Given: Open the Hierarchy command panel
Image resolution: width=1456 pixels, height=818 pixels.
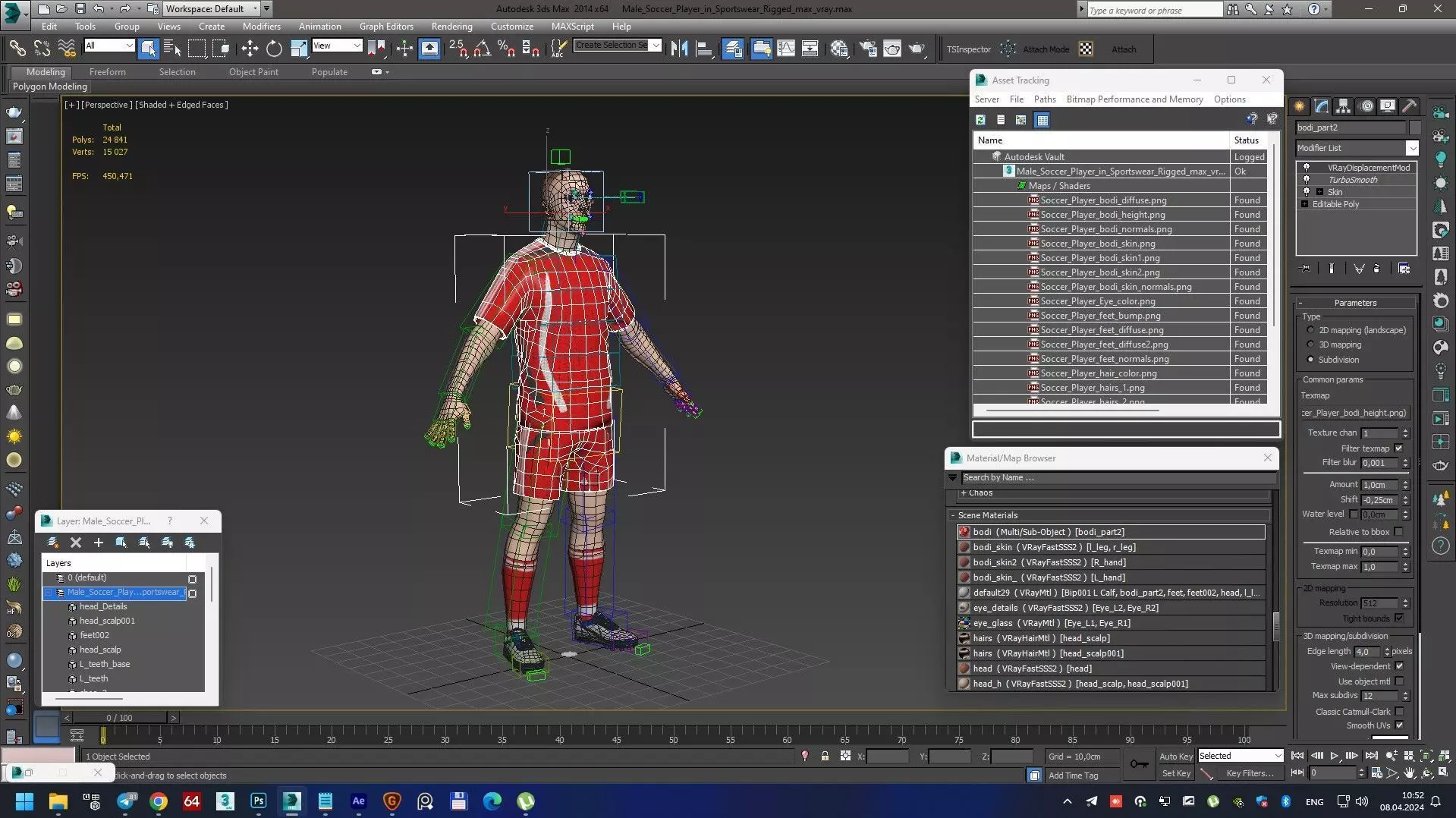Looking at the screenshot, I should (x=1344, y=106).
